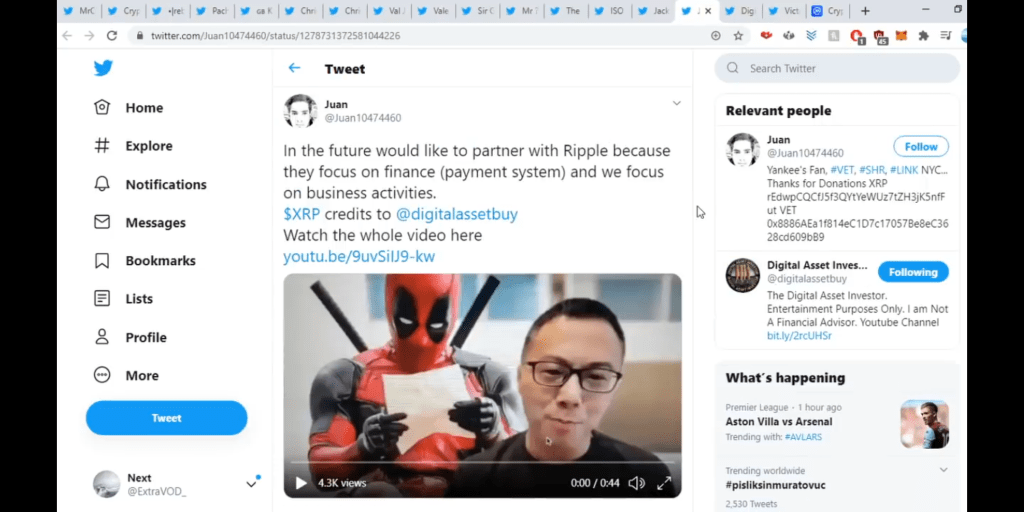Click the video progress bar
Screen dimensions: 1024x512
click(x=480, y=464)
